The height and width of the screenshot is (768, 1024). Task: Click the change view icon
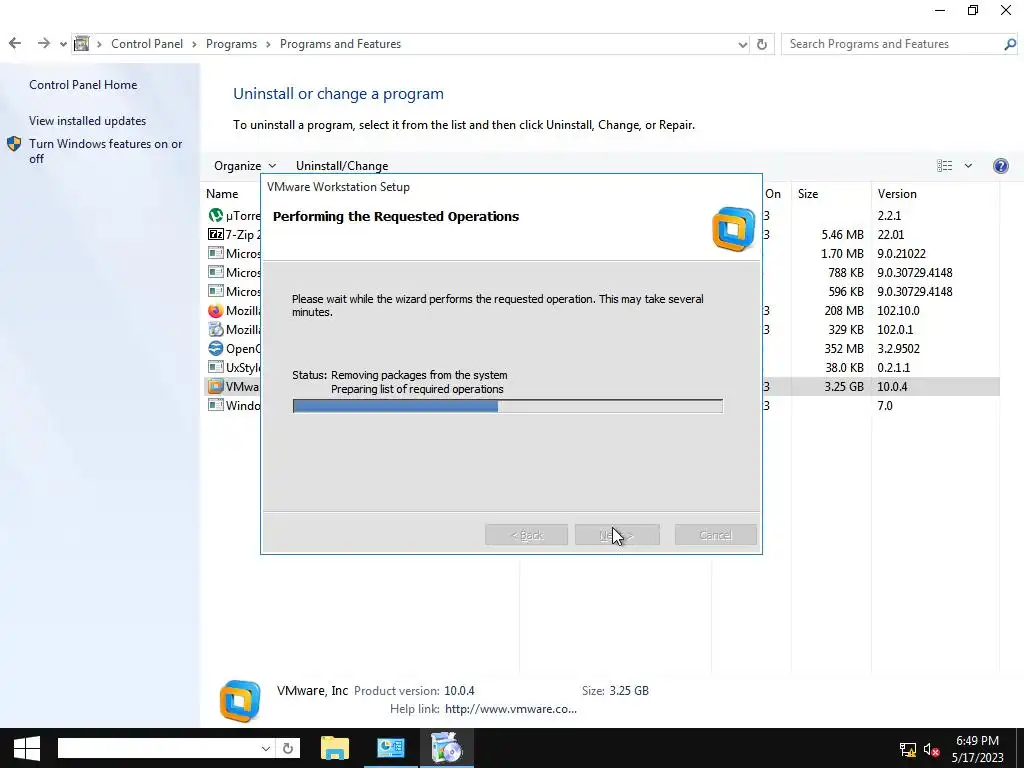[x=944, y=166]
